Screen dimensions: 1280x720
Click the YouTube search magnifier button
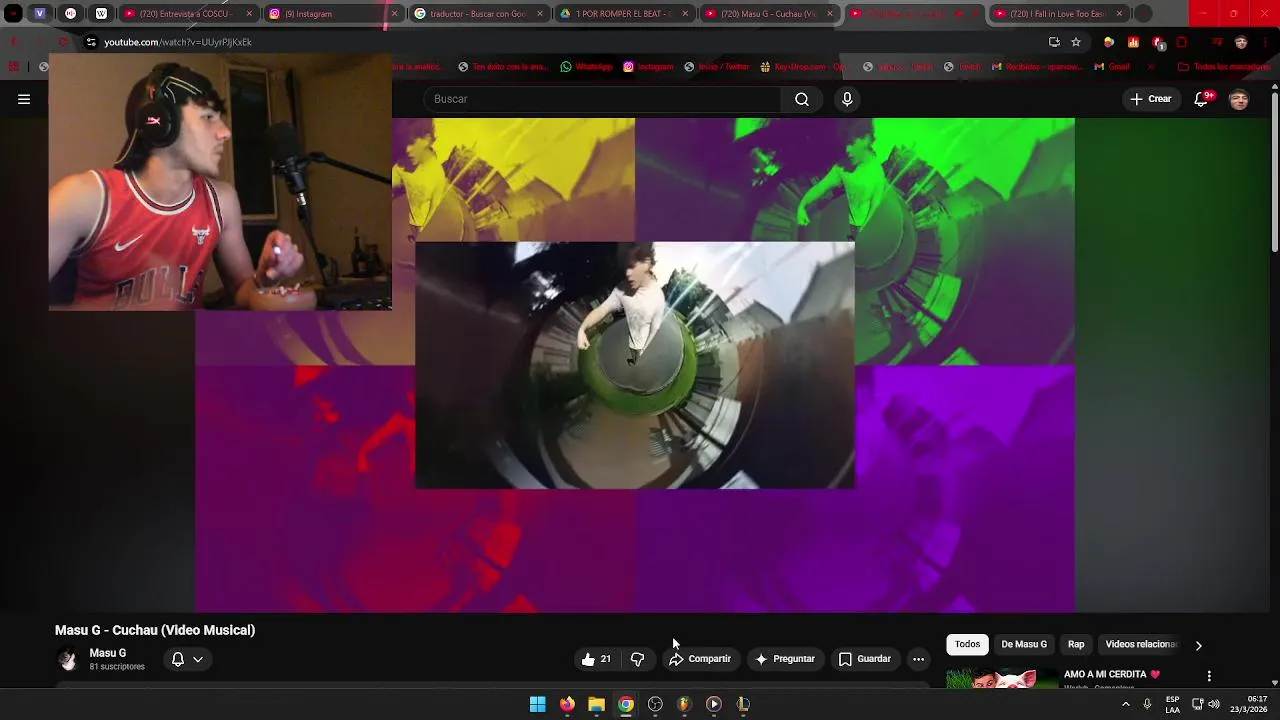pyautogui.click(x=802, y=99)
